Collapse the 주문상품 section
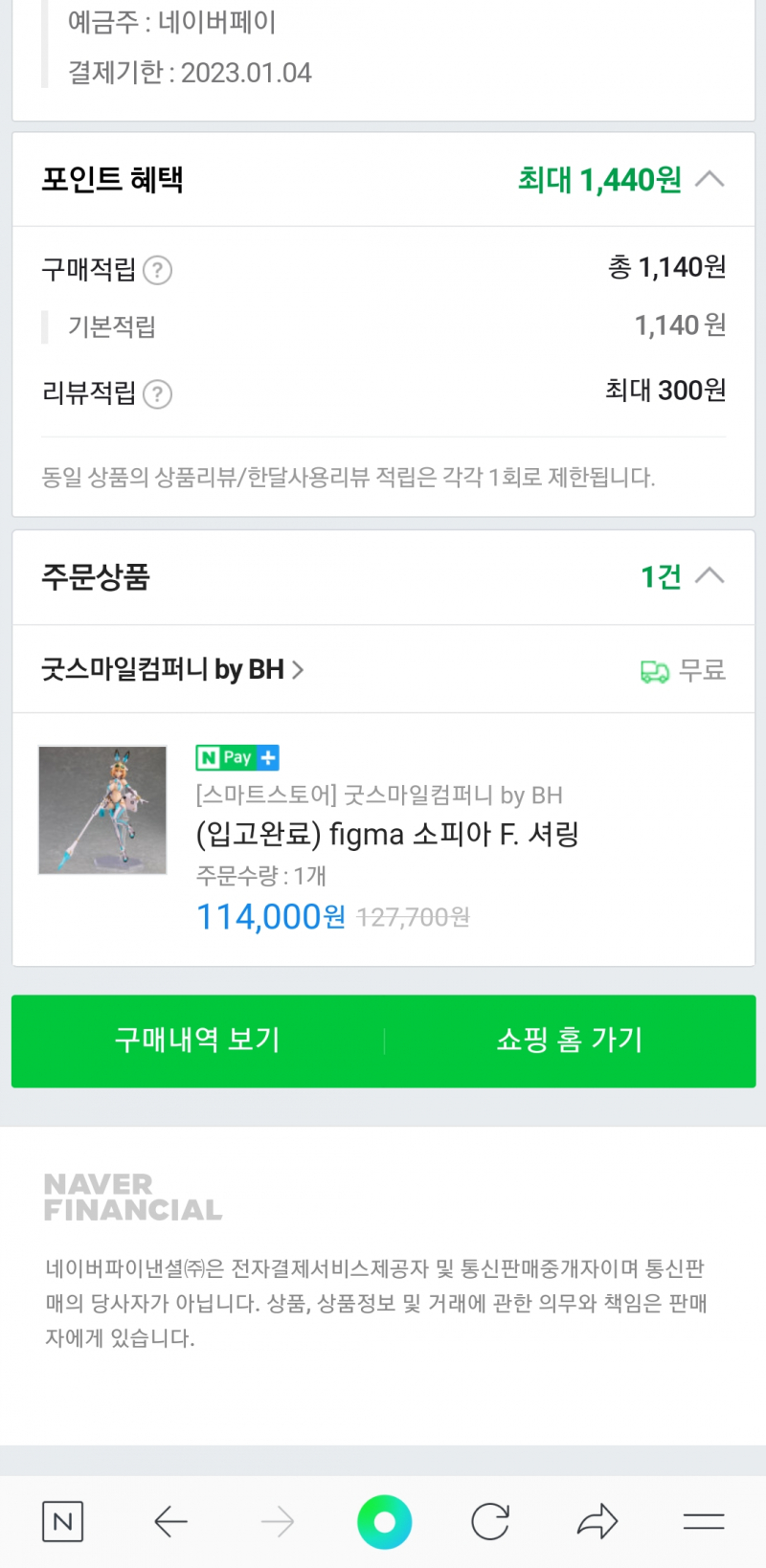This screenshot has width=766, height=1568. coord(710,576)
